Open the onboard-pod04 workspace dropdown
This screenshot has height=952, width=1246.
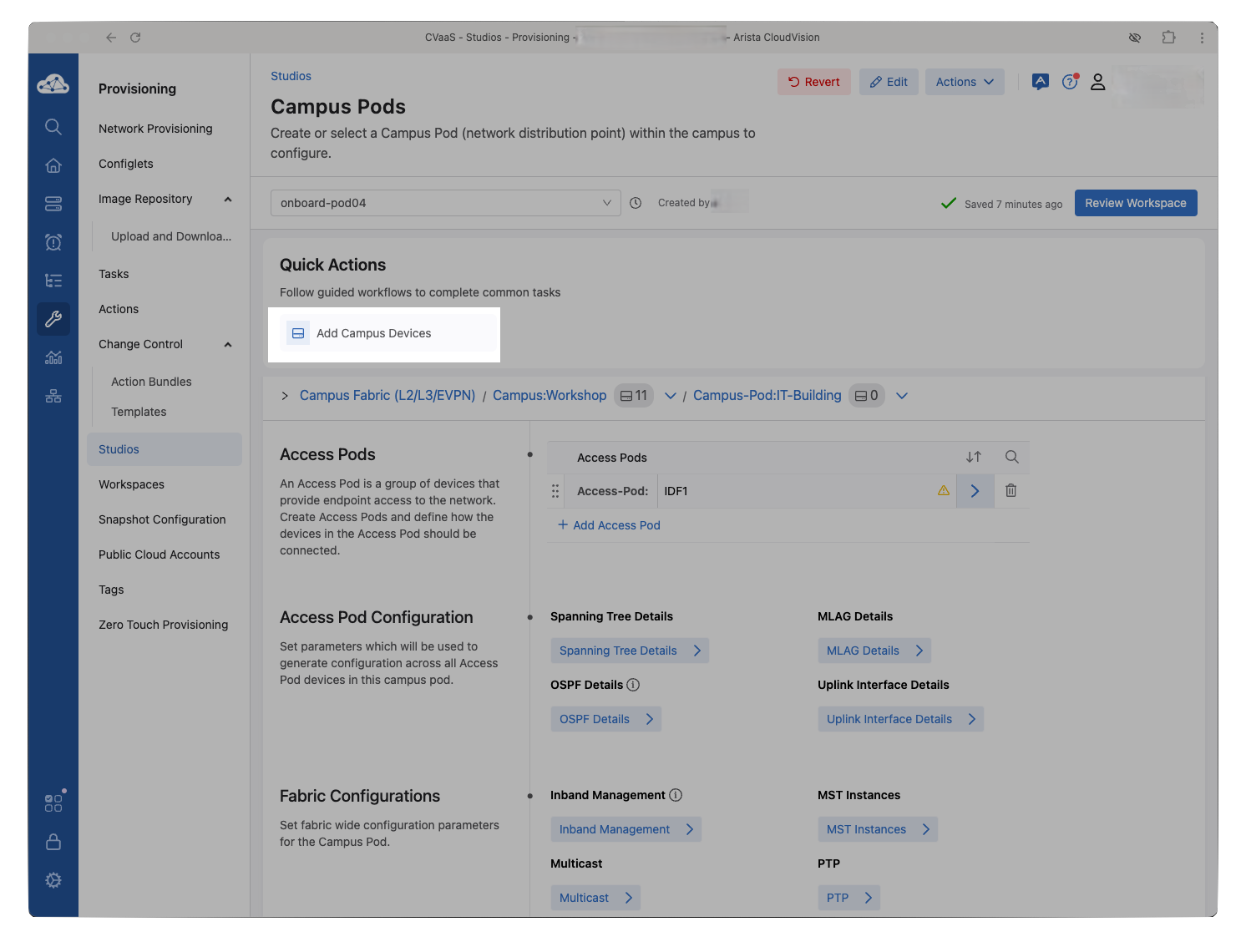click(445, 203)
